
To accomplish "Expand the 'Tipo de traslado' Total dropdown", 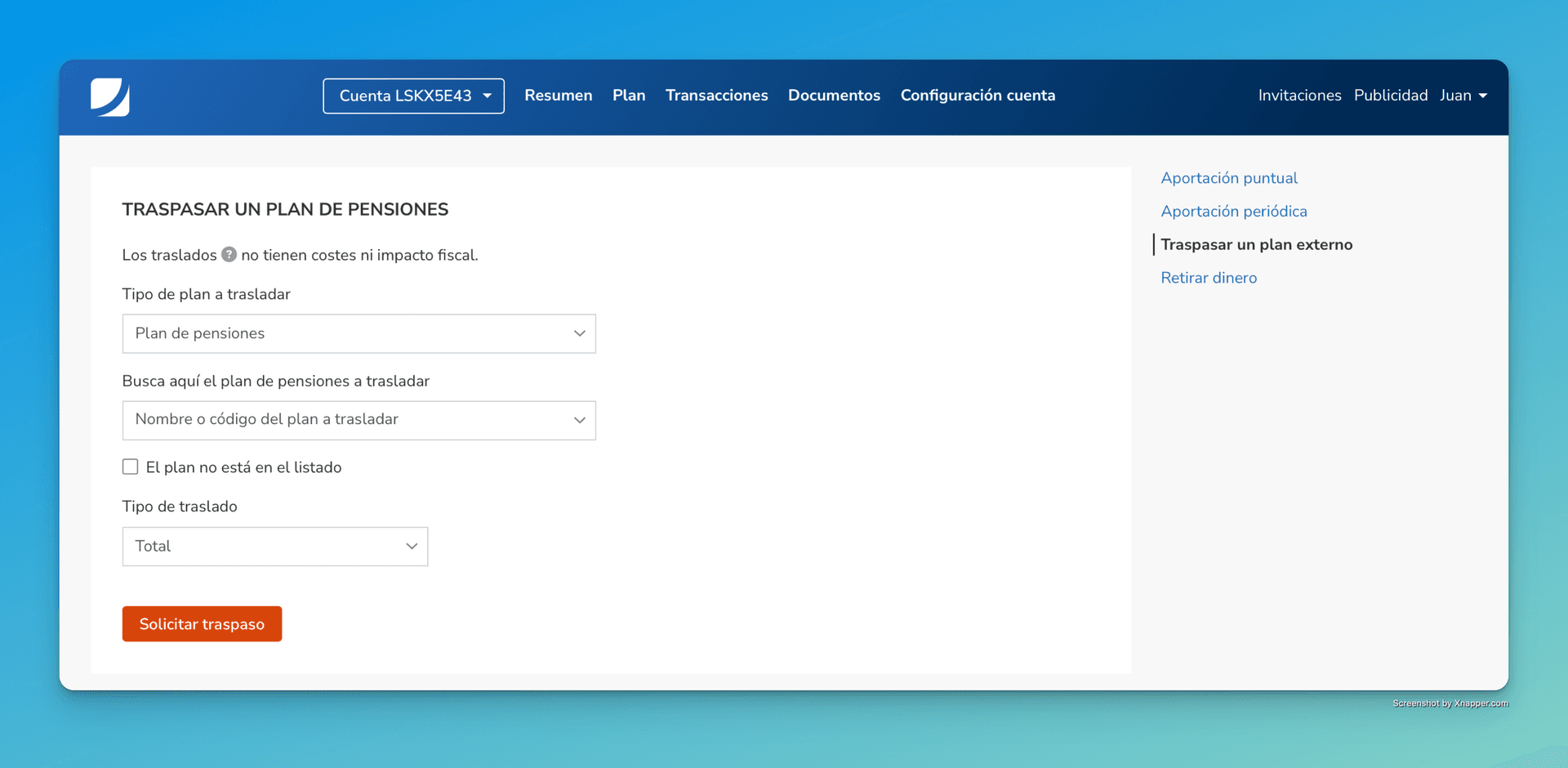I will (275, 546).
